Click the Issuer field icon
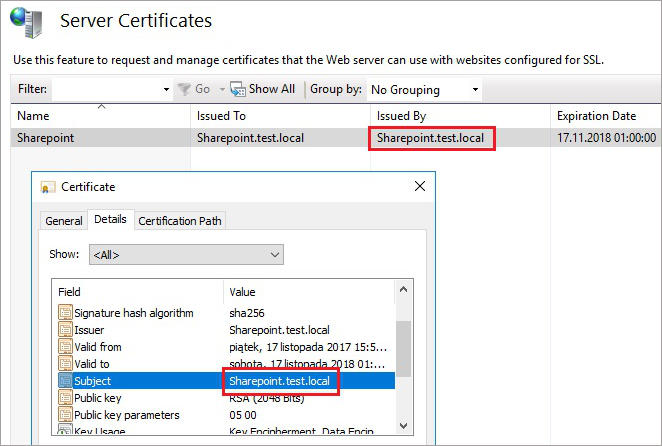Image resolution: width=662 pixels, height=446 pixels. click(x=65, y=329)
